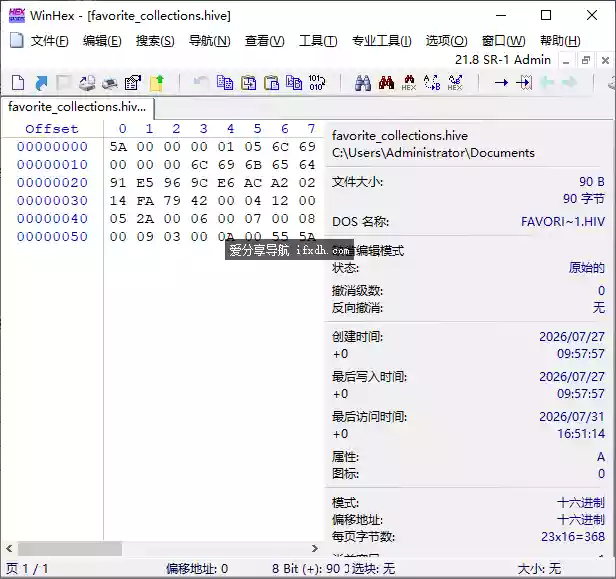Open the 选项(O) menu
The height and width of the screenshot is (579, 616).
pyautogui.click(x=447, y=41)
